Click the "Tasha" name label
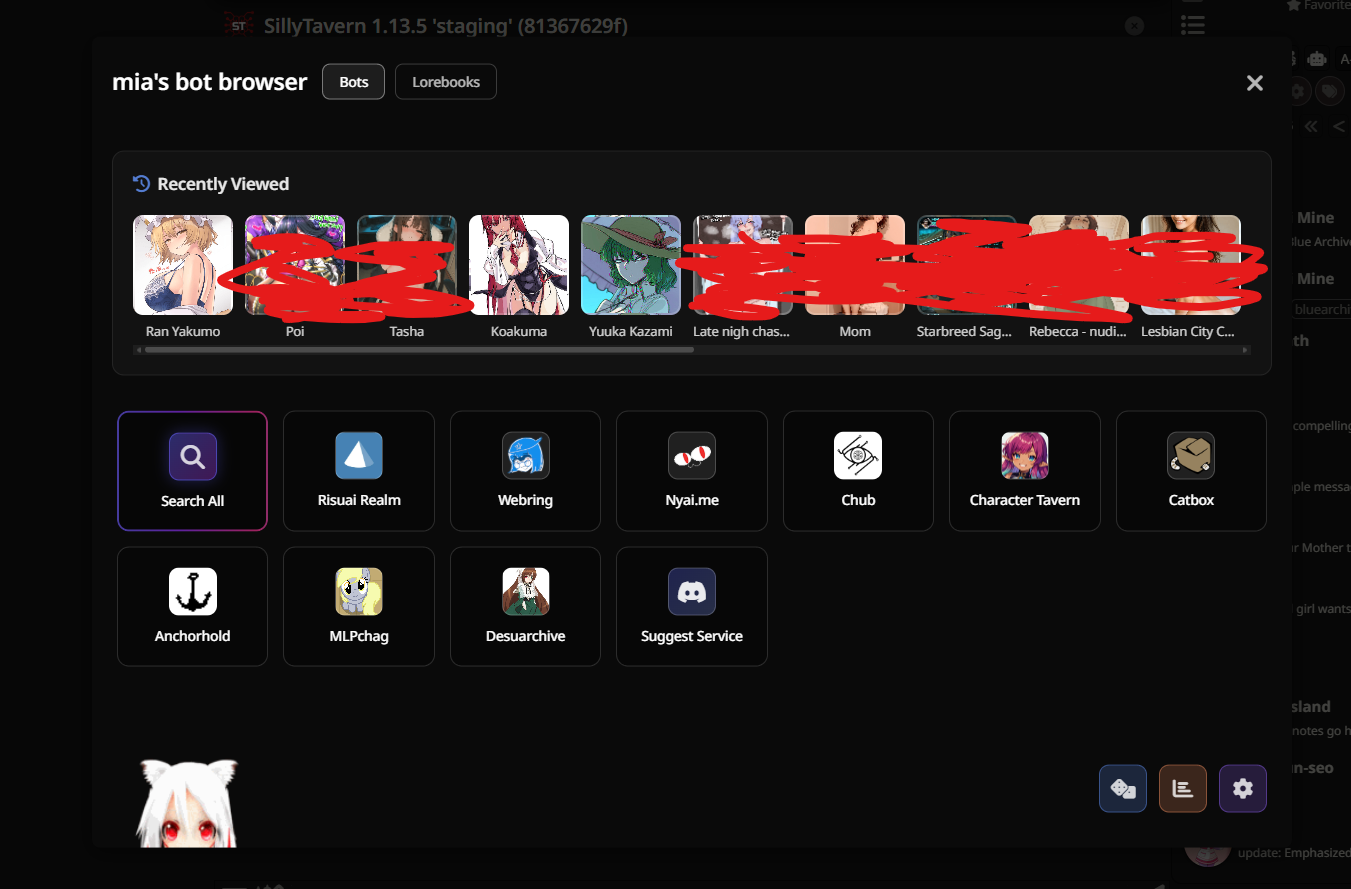This screenshot has height=889, width=1351. click(x=407, y=331)
